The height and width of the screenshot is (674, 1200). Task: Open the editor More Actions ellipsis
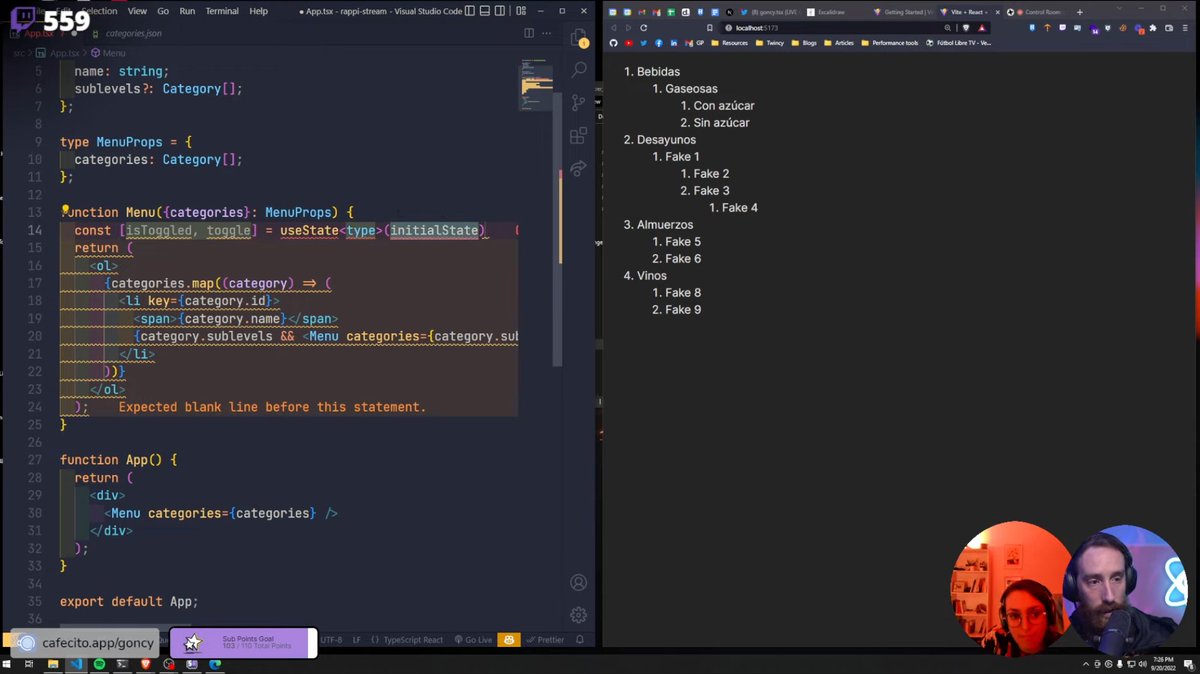pos(547,33)
